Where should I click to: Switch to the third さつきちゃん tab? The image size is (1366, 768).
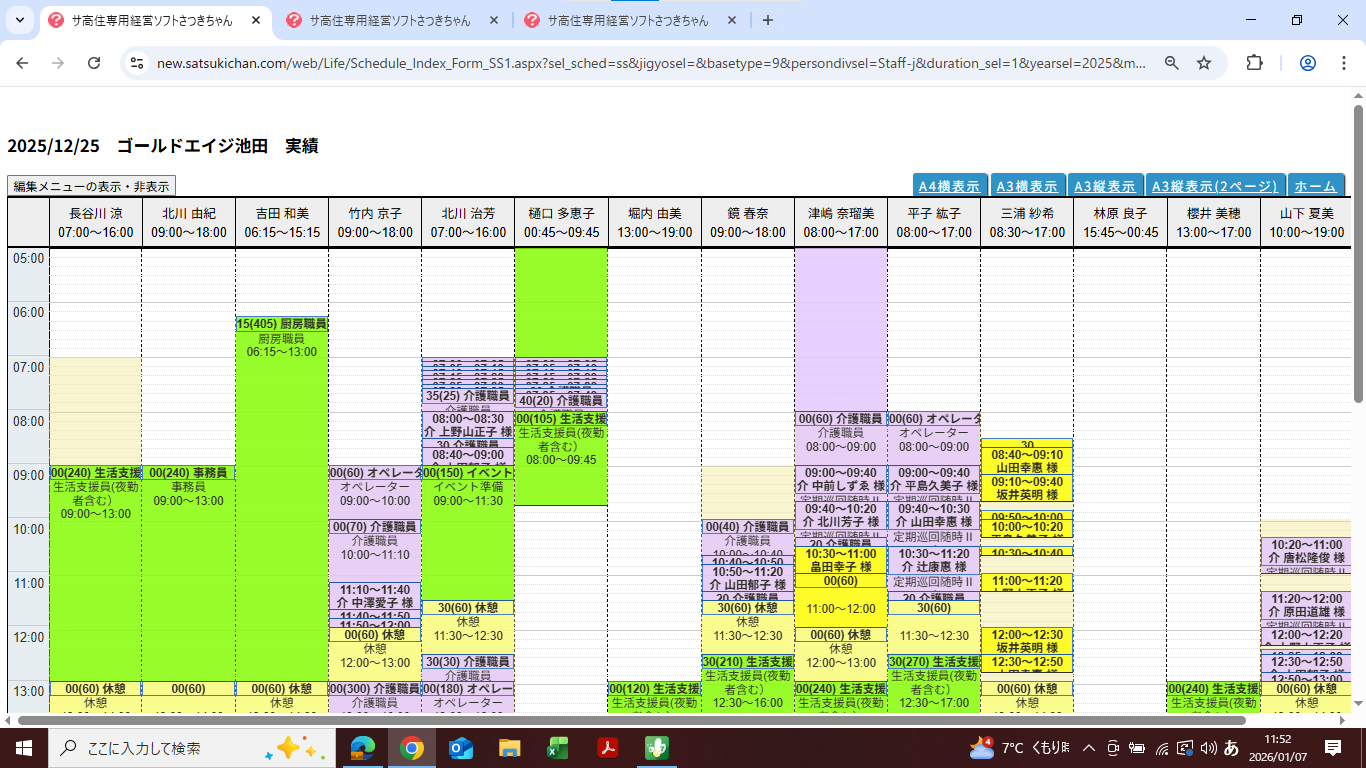[628, 20]
